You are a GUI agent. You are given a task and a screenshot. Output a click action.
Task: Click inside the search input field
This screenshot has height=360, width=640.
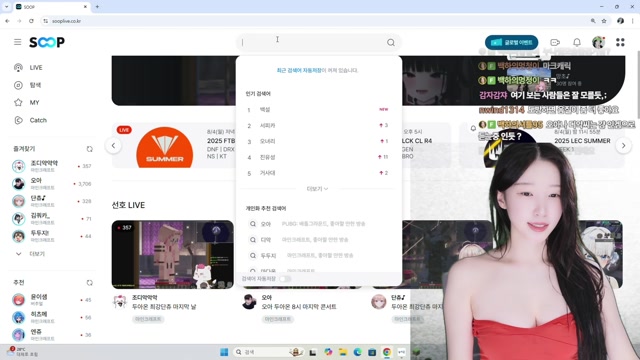(x=312, y=42)
